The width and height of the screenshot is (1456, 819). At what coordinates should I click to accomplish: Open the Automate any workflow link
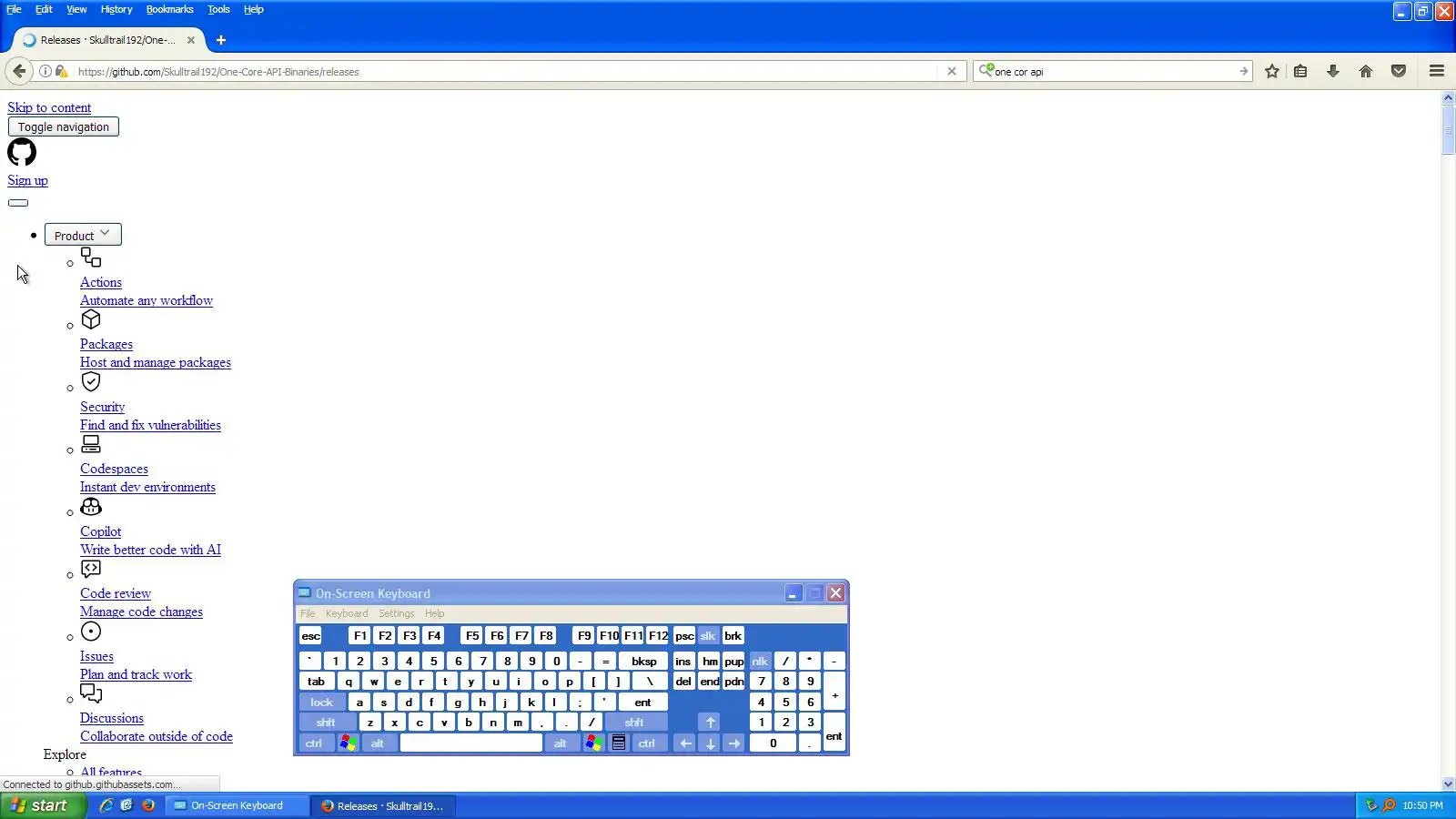pos(147,300)
